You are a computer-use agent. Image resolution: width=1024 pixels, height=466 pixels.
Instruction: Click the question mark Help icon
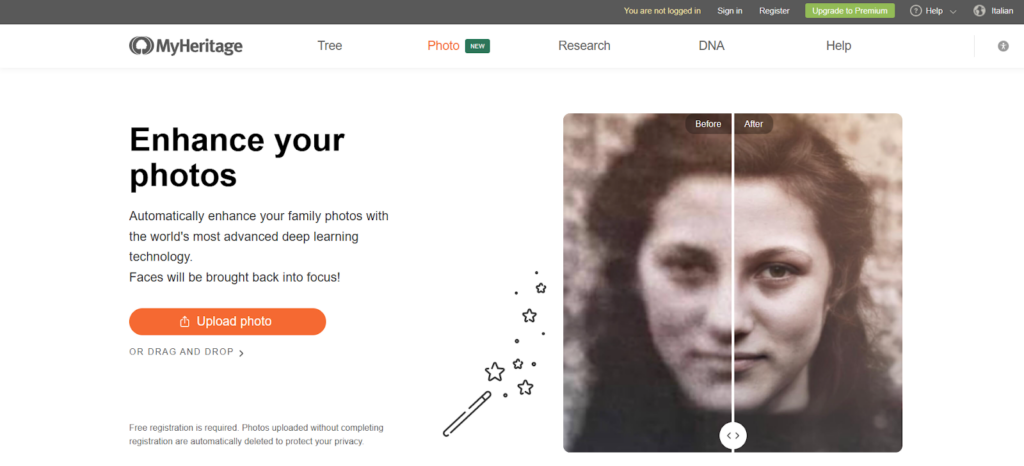pos(916,11)
